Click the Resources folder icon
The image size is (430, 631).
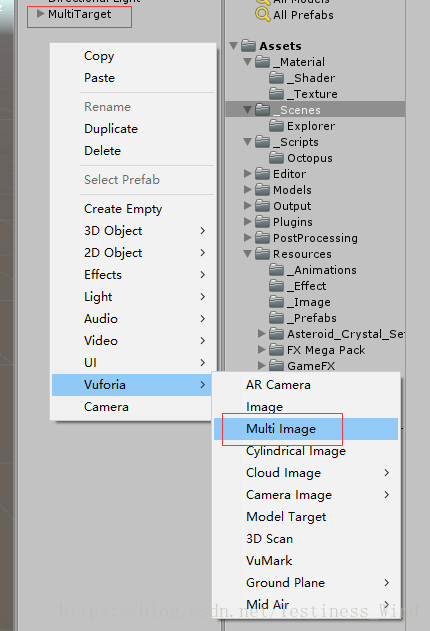tap(262, 254)
